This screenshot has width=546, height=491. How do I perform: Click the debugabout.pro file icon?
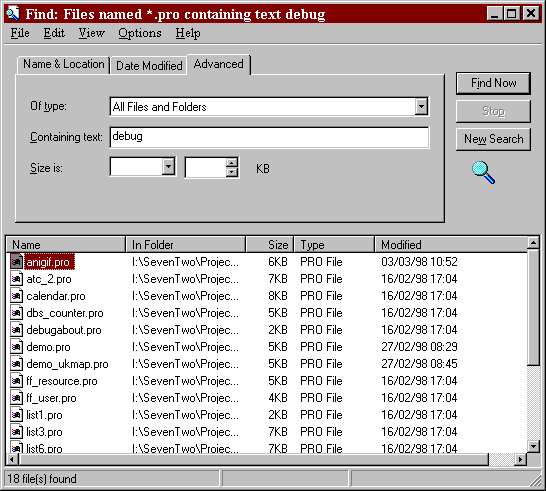point(16,330)
